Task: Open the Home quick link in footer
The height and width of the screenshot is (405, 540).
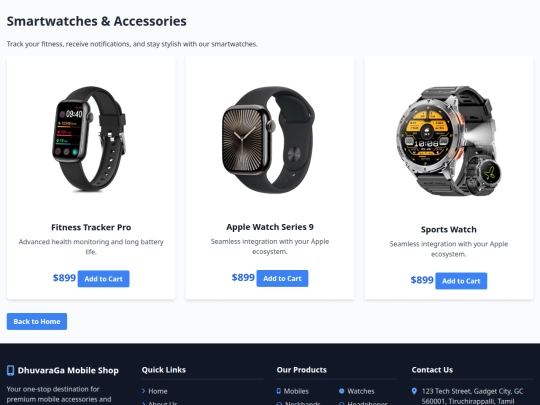Action: [x=158, y=391]
